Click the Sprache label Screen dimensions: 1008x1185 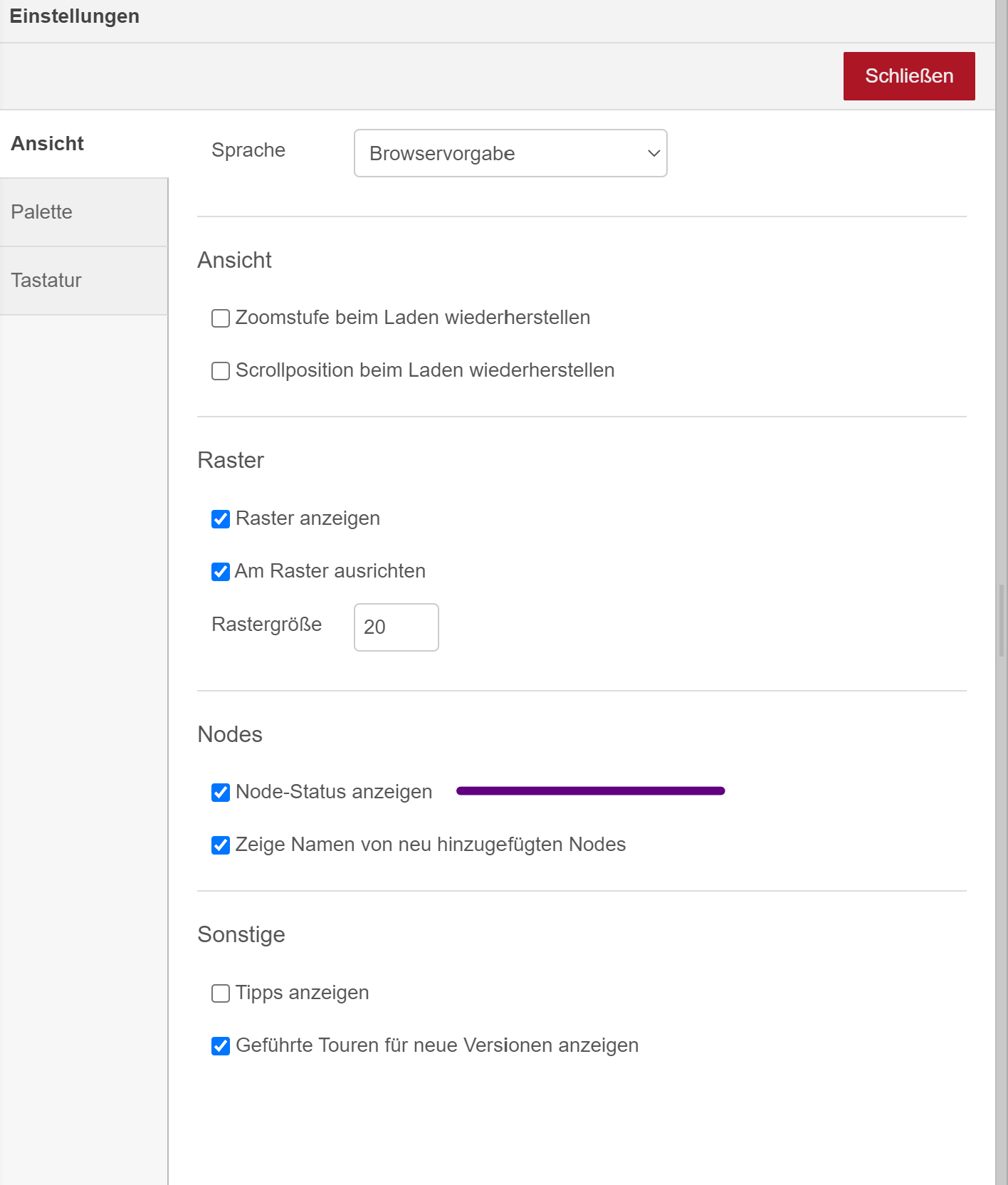coord(248,150)
